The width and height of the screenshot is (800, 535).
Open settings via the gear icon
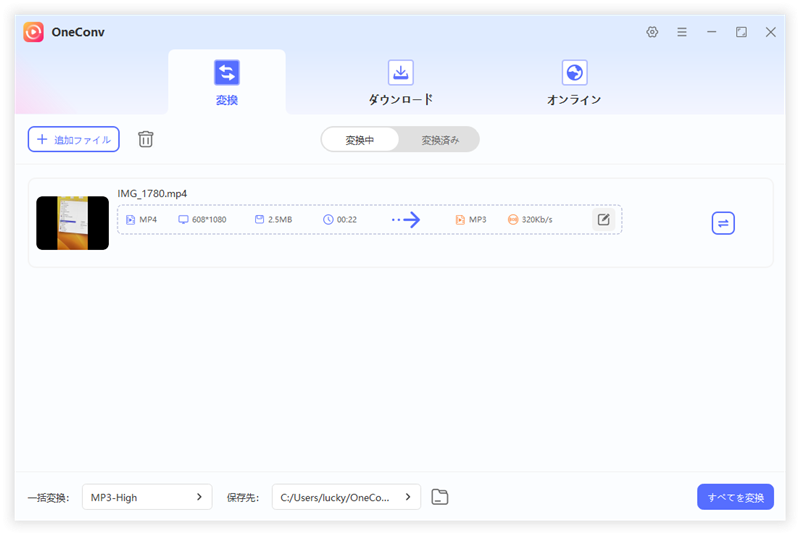(x=652, y=32)
